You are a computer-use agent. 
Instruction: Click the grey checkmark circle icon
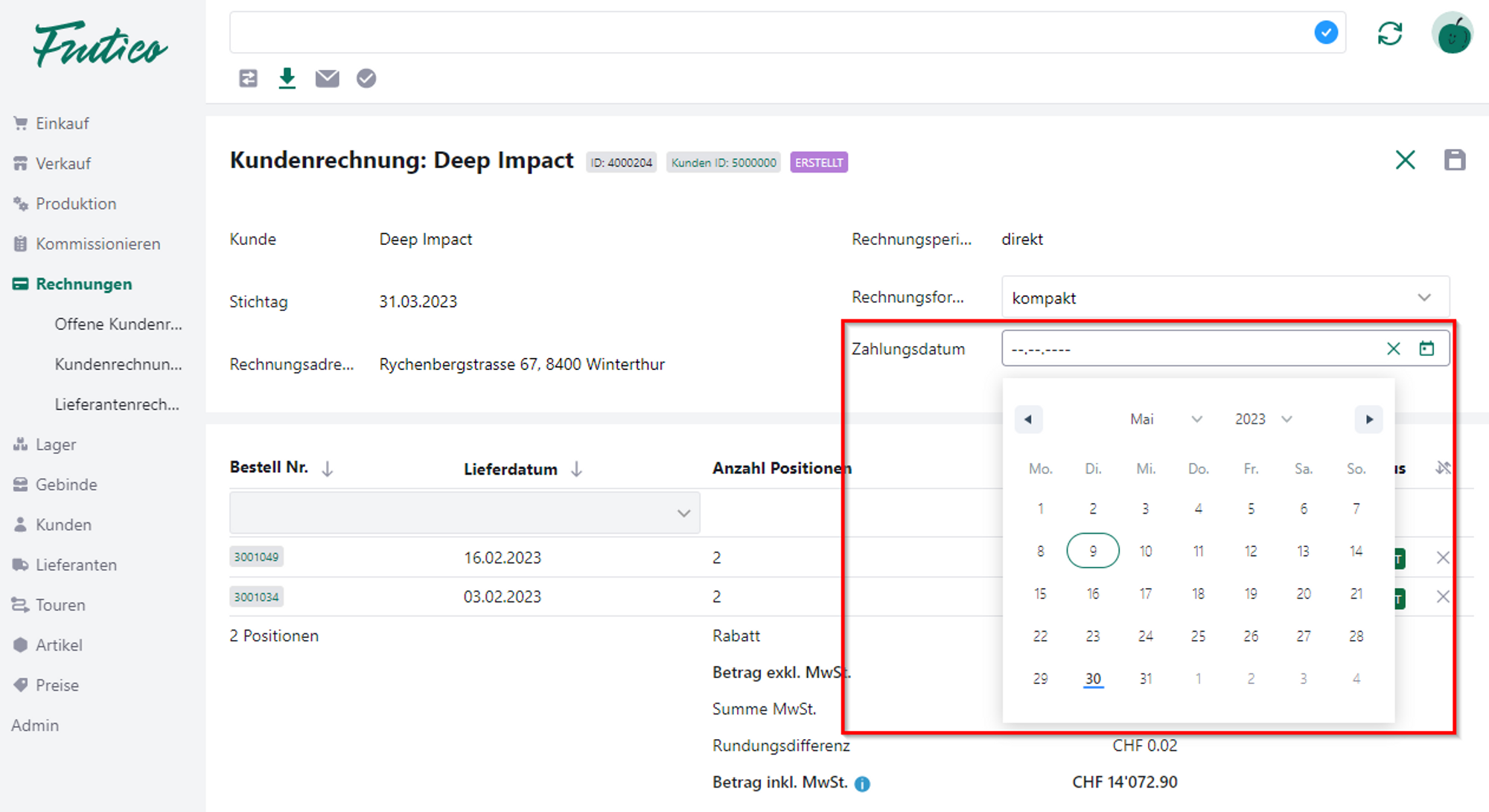(366, 78)
